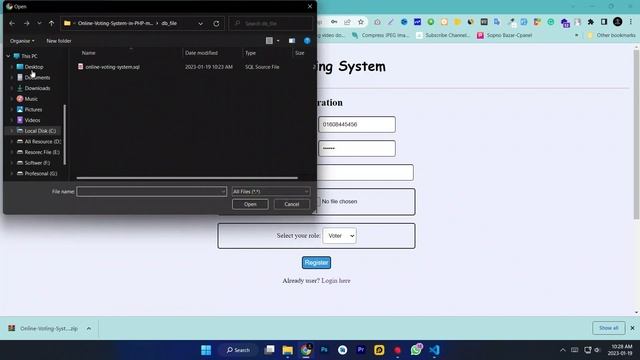Viewport: 640px width, 360px height.
Task: Go back in the Open dialog
Action: pos(12,24)
